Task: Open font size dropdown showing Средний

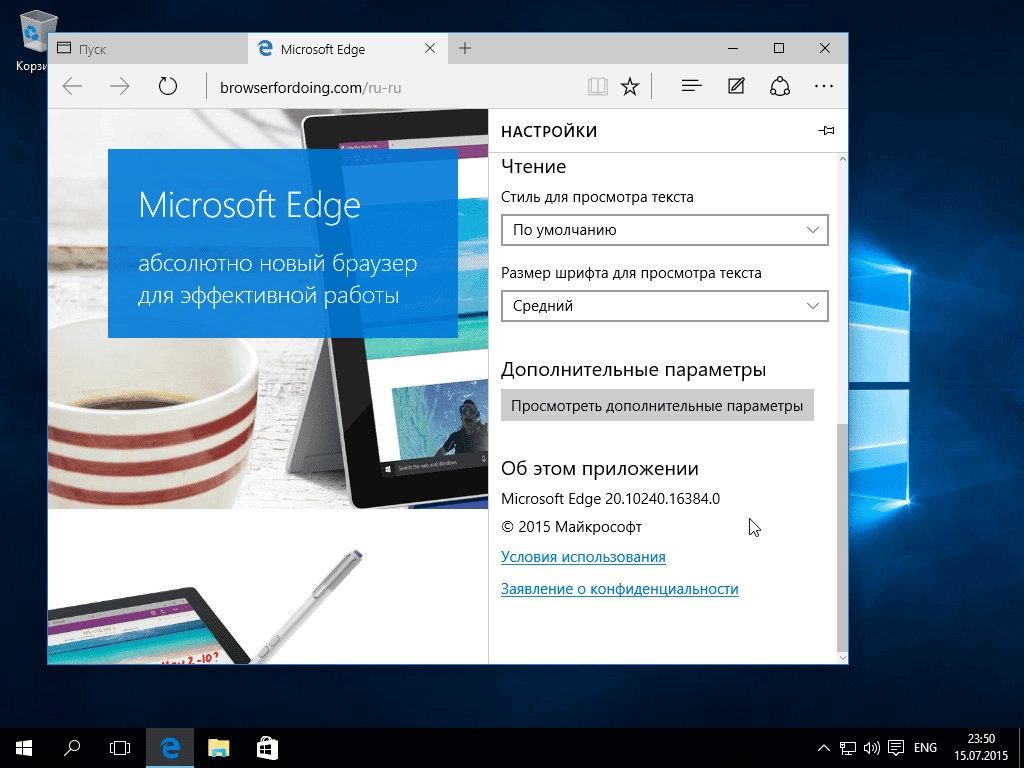Action: pyautogui.click(x=665, y=306)
